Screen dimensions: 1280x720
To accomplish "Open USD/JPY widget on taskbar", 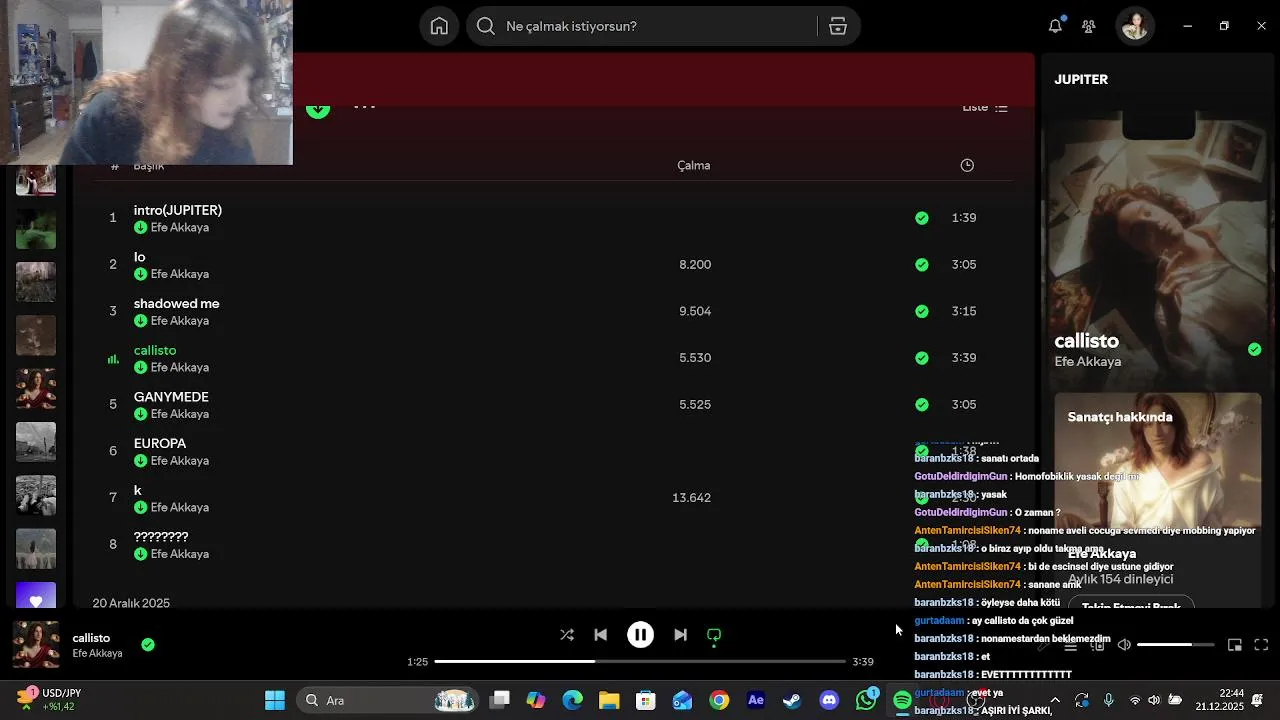I will coord(48,700).
